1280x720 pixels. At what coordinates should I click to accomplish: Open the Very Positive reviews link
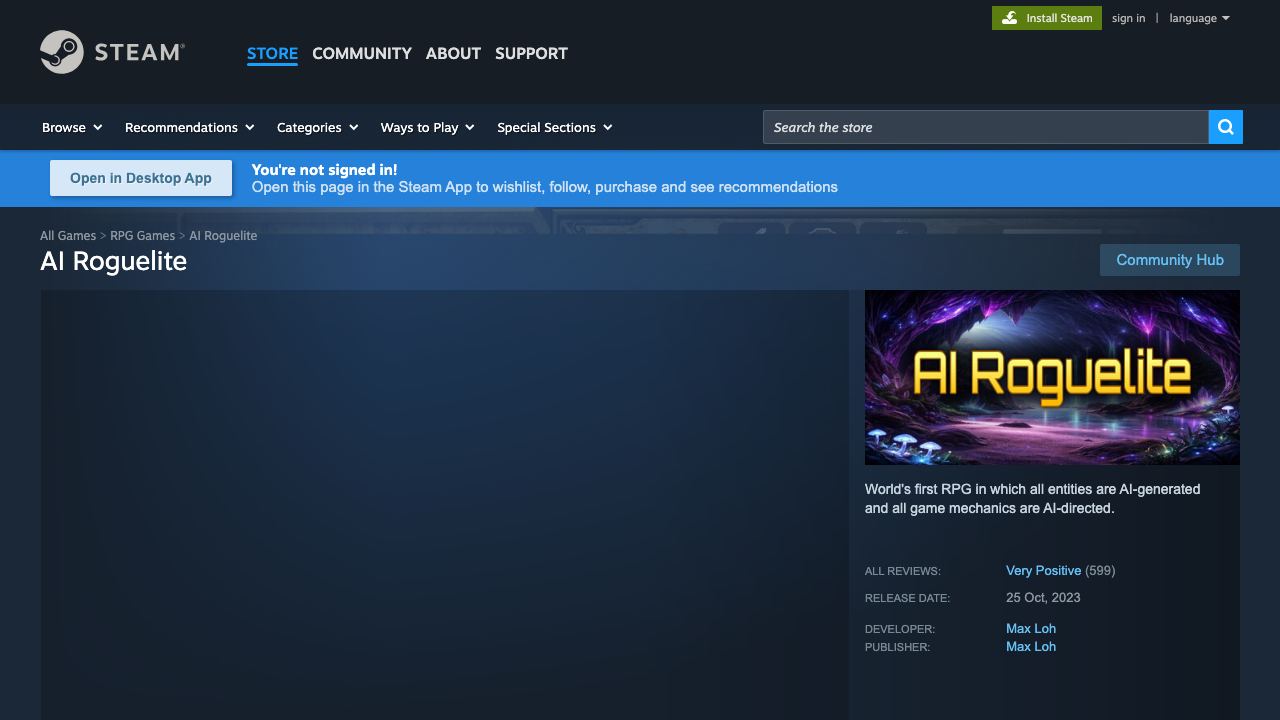pos(1043,570)
